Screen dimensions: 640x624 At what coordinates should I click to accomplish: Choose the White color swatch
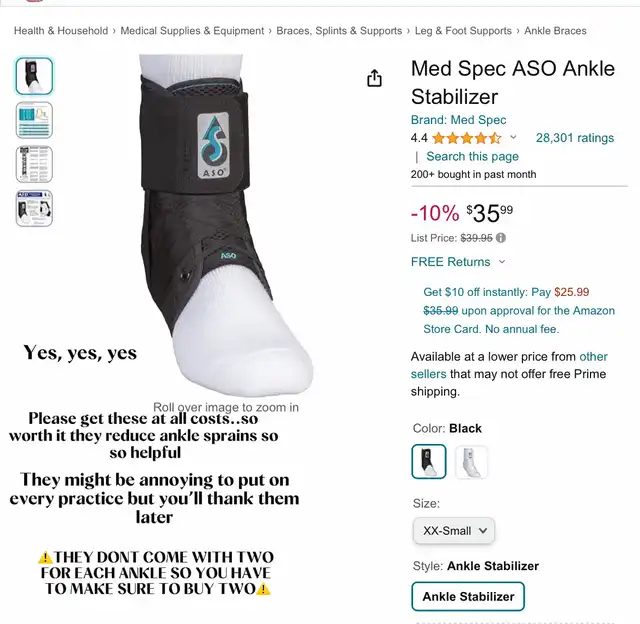tap(471, 462)
